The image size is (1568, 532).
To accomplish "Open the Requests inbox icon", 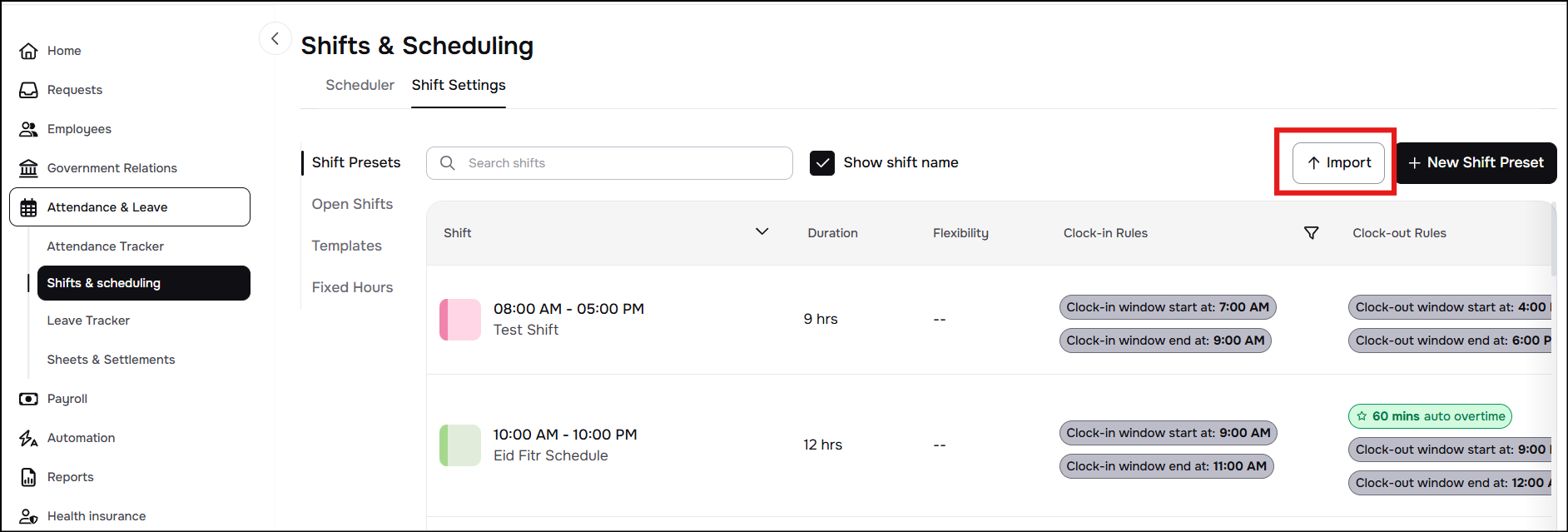I will (x=28, y=90).
